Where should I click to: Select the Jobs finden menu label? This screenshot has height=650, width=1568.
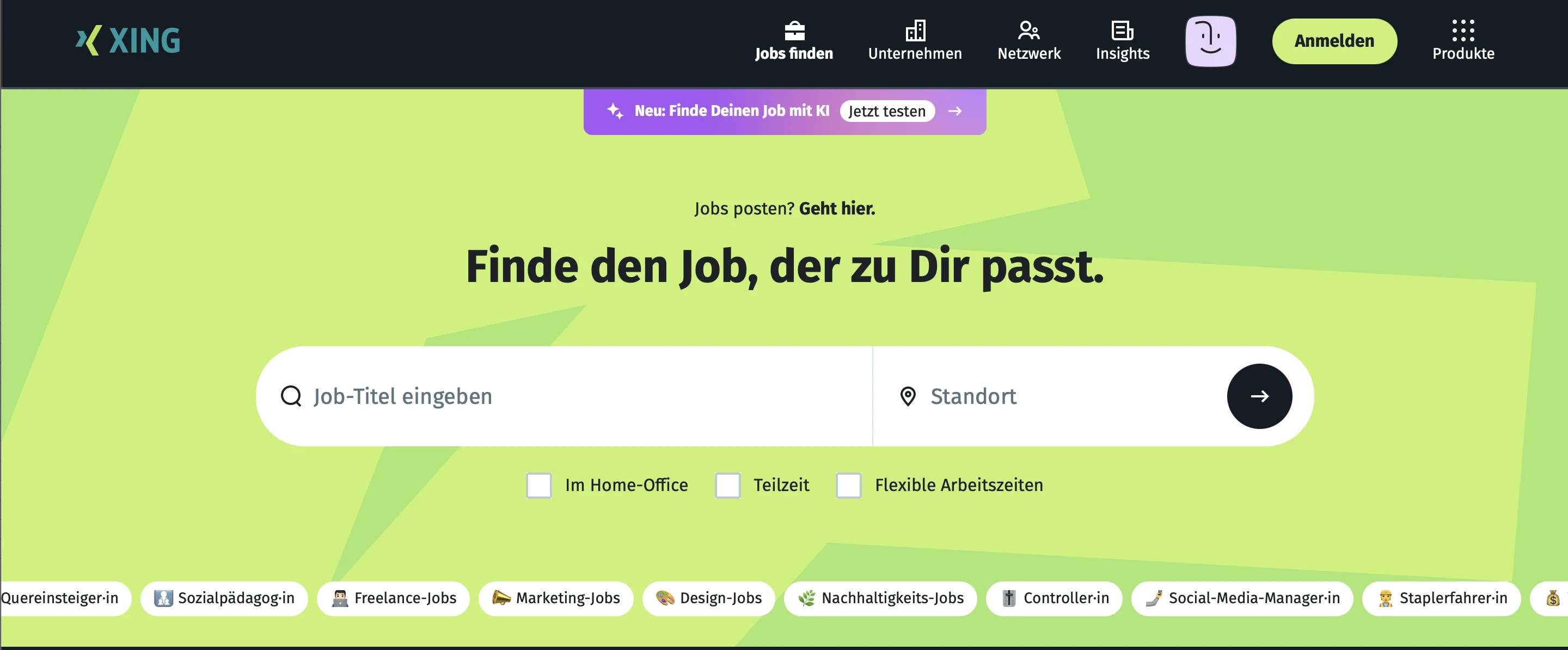pyautogui.click(x=794, y=53)
